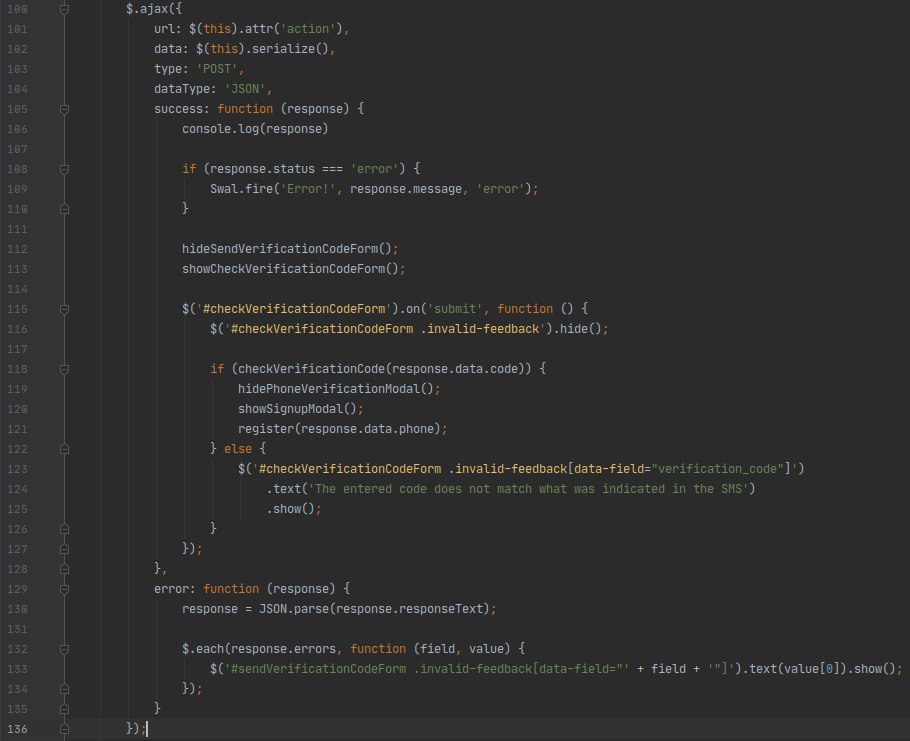Click hidePhoneVerificationModal() call
The image size is (910, 741).
click(x=339, y=389)
